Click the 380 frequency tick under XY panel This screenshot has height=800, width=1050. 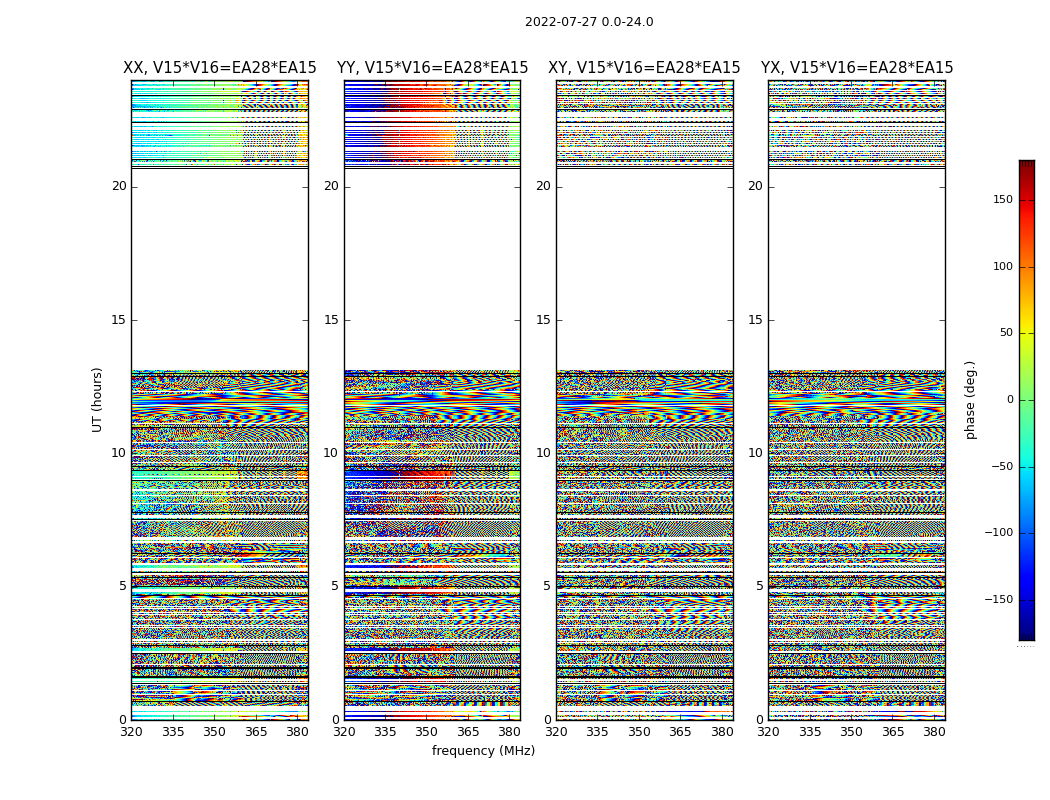[722, 732]
